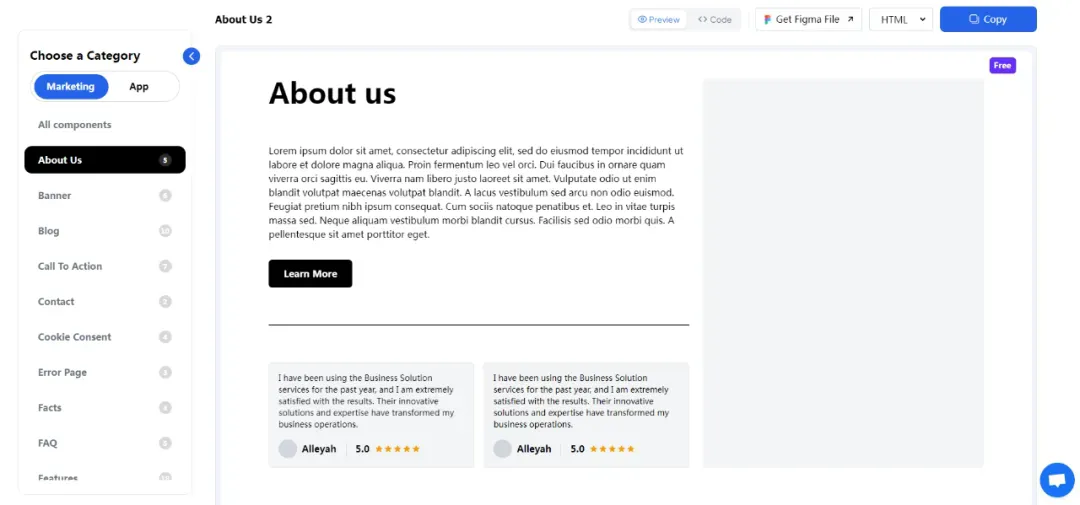
Task: Select All components in the sidebar
Action: click(74, 125)
